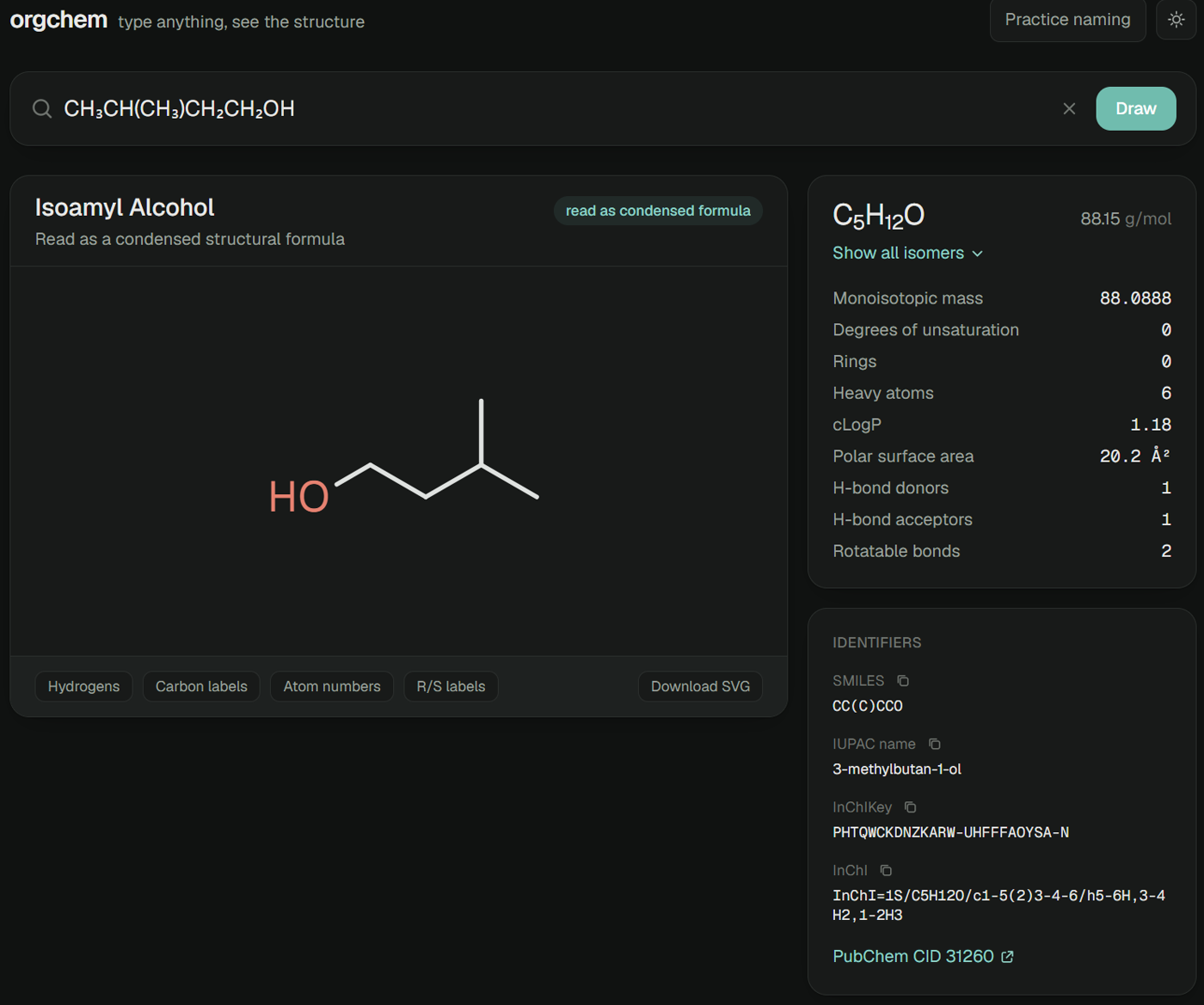The height and width of the screenshot is (1005, 1204).
Task: Copy the IUPAC name
Action: [x=935, y=744]
